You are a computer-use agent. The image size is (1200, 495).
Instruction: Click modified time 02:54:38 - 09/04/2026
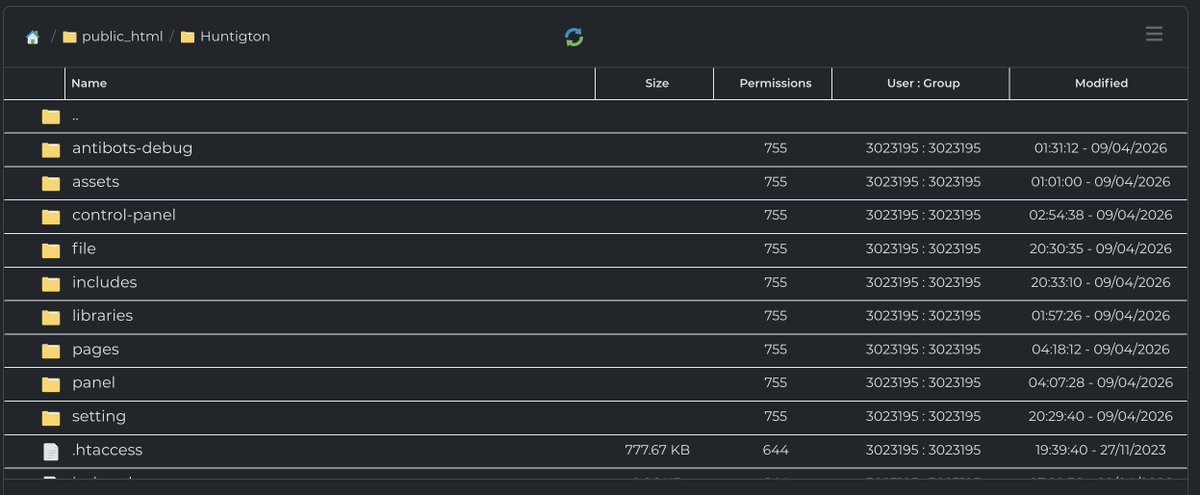pos(1101,215)
